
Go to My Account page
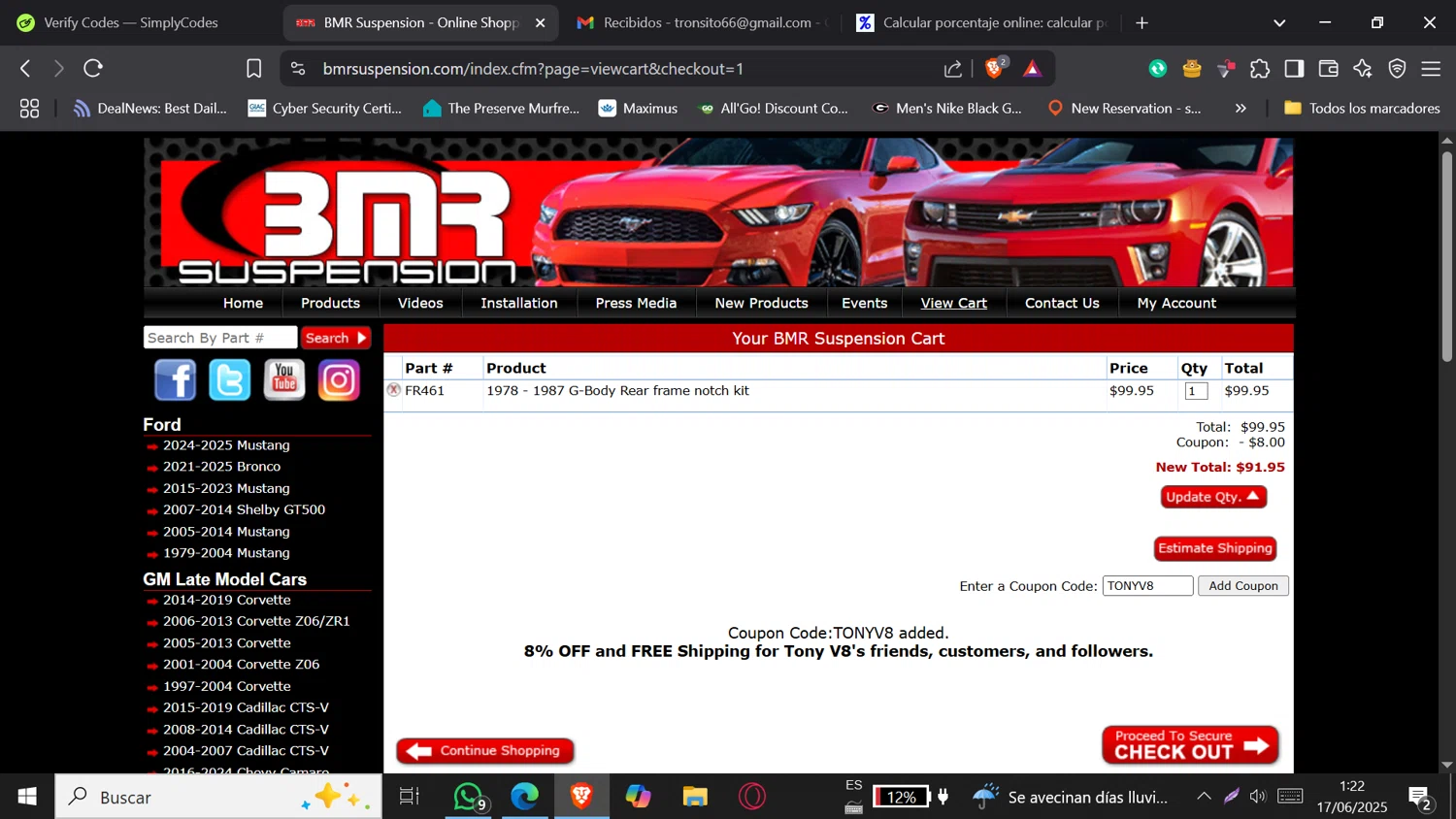(1176, 303)
